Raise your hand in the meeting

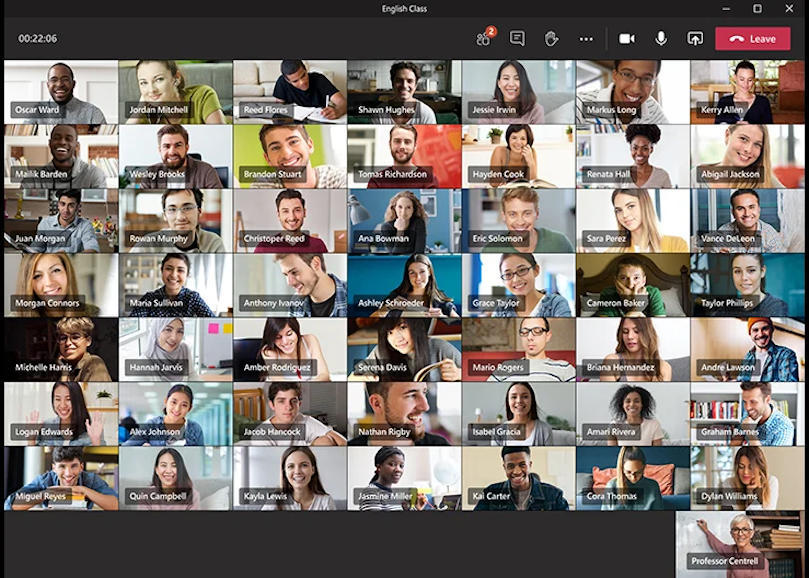(551, 38)
